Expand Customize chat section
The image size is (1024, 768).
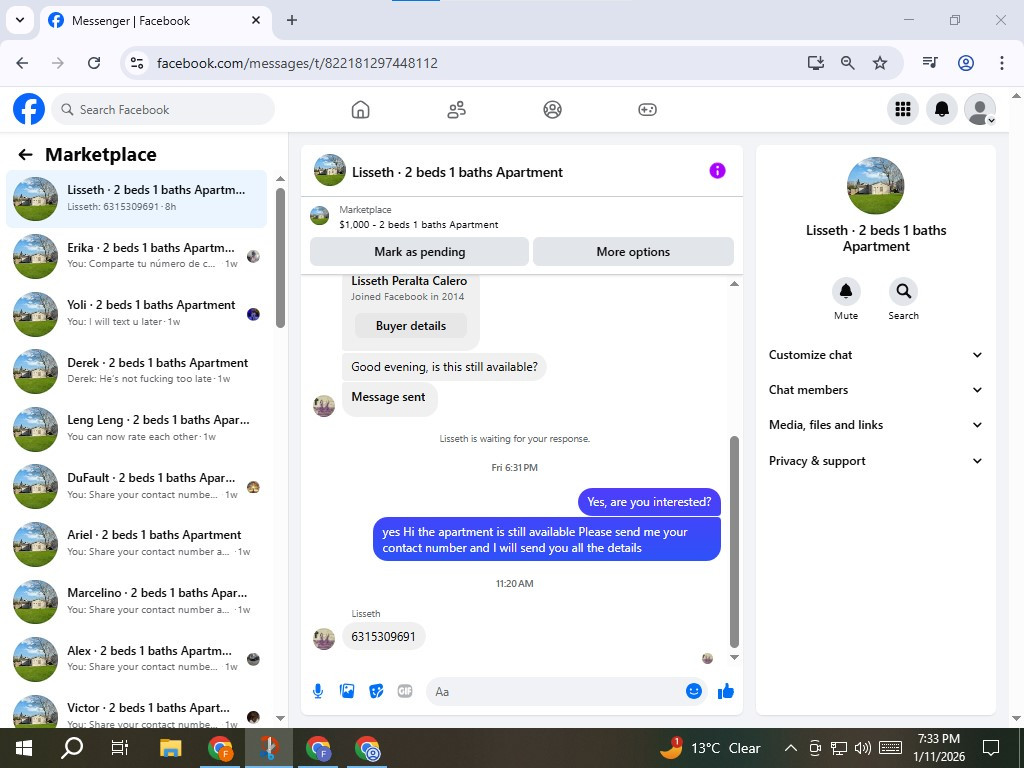click(876, 355)
